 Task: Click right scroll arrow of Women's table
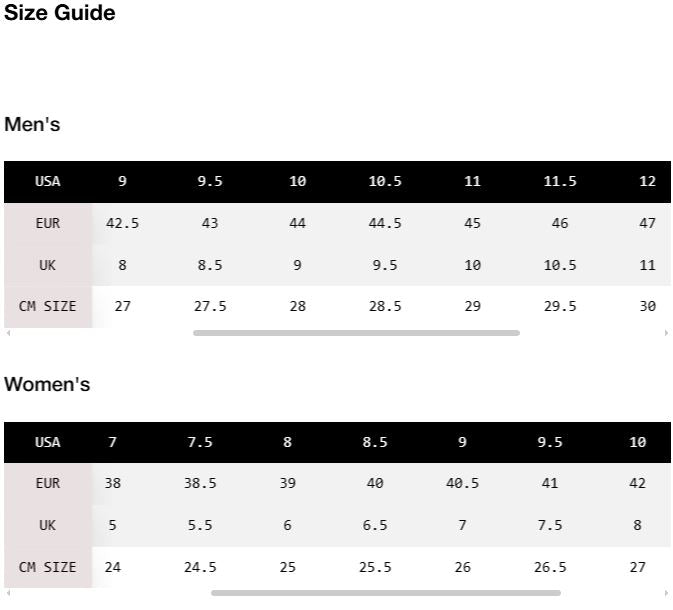(x=666, y=593)
